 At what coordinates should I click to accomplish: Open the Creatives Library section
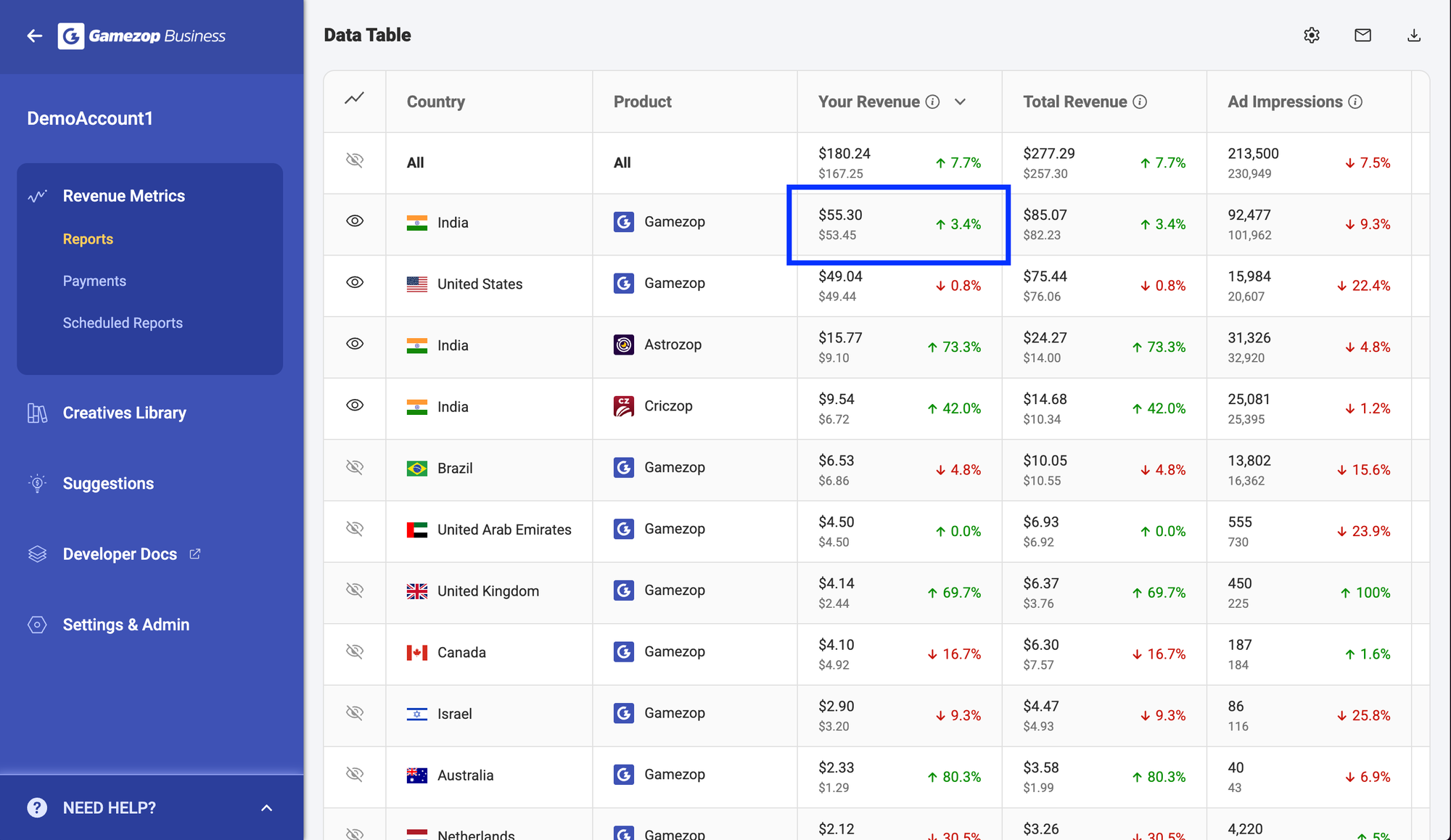124,413
